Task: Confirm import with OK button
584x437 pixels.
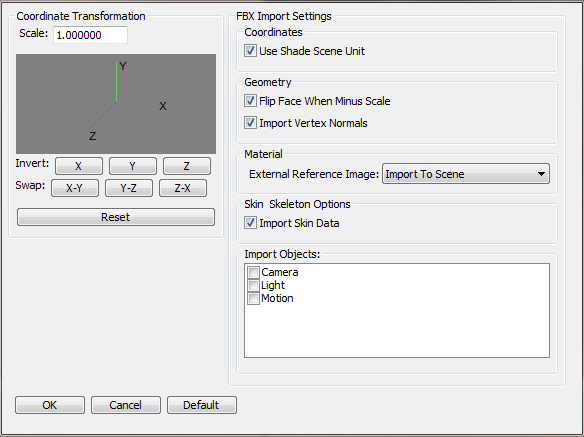Action: coord(50,405)
